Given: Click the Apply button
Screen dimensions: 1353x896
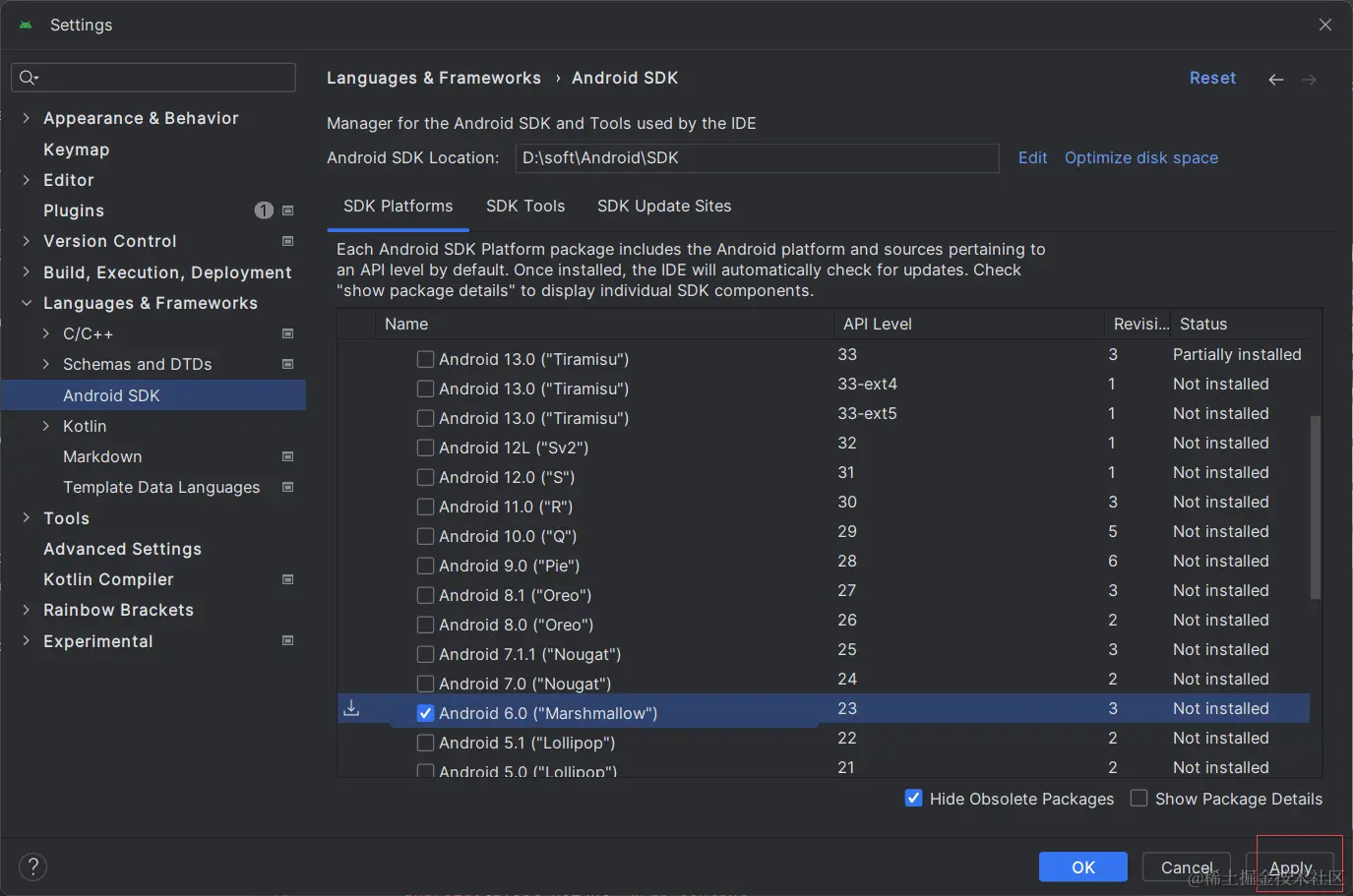Looking at the screenshot, I should tap(1290, 867).
